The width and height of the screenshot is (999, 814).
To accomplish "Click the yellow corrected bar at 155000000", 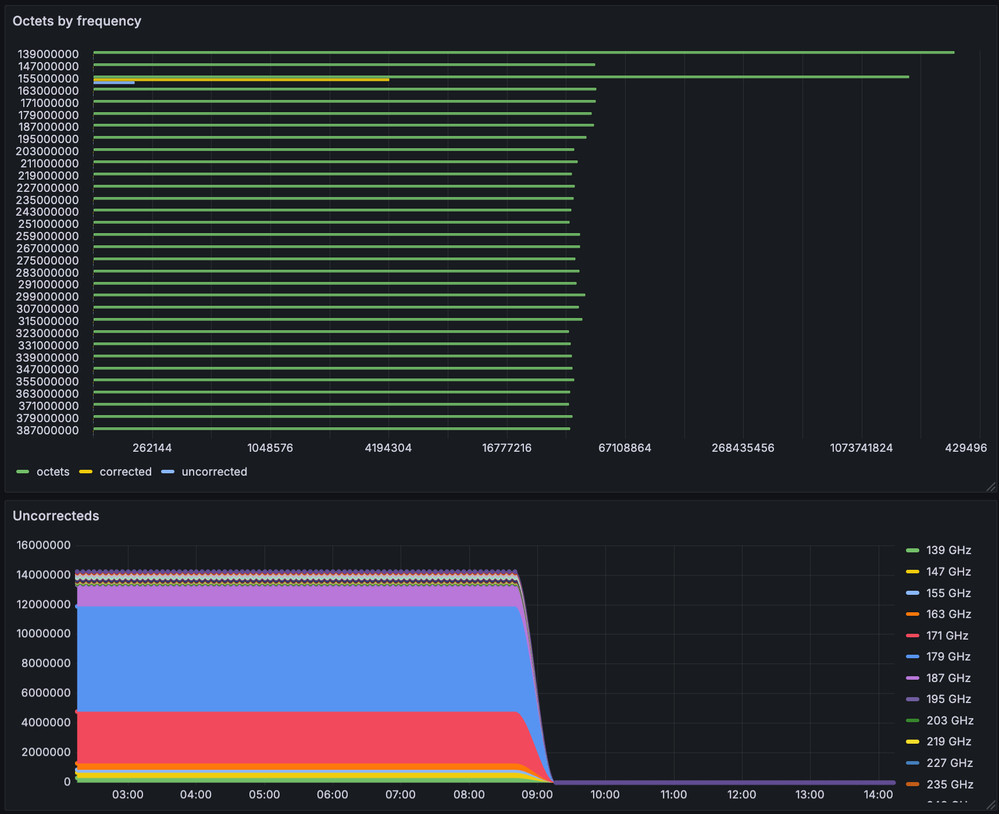I will point(241,80).
